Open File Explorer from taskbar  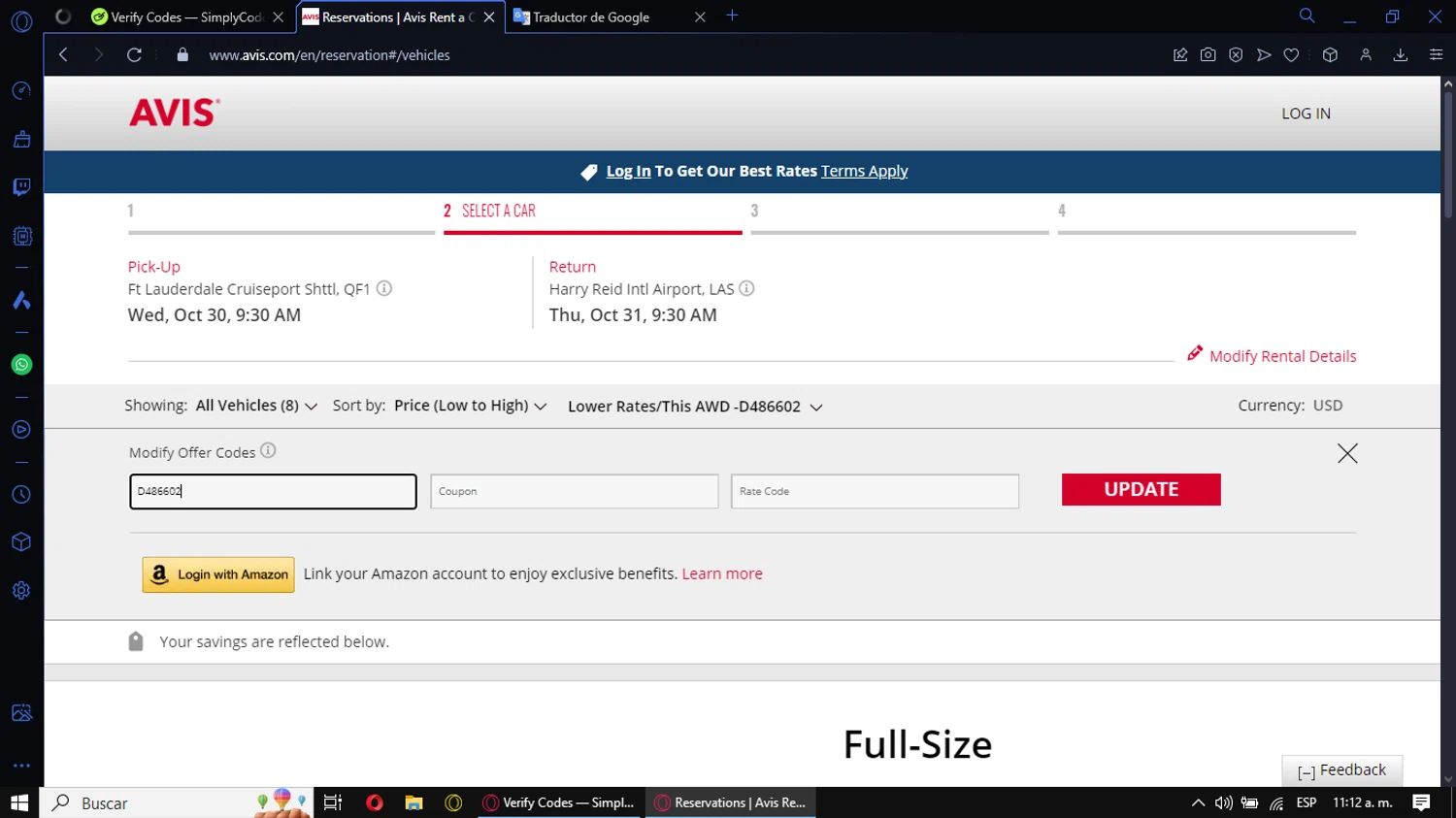click(x=414, y=802)
